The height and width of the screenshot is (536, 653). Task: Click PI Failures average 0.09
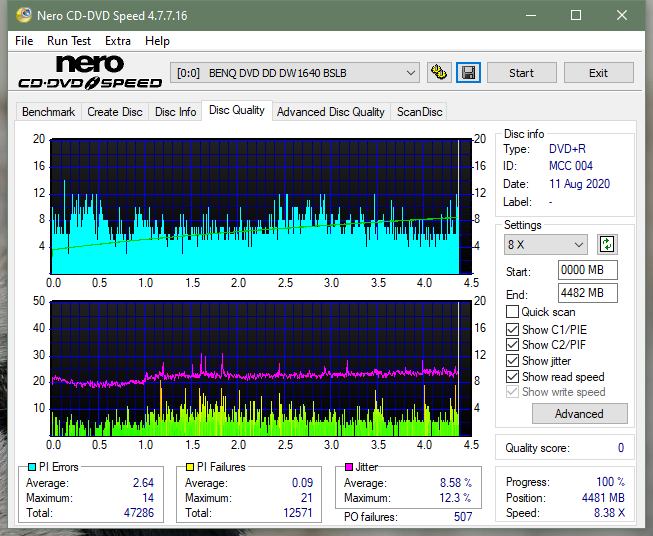pos(302,483)
